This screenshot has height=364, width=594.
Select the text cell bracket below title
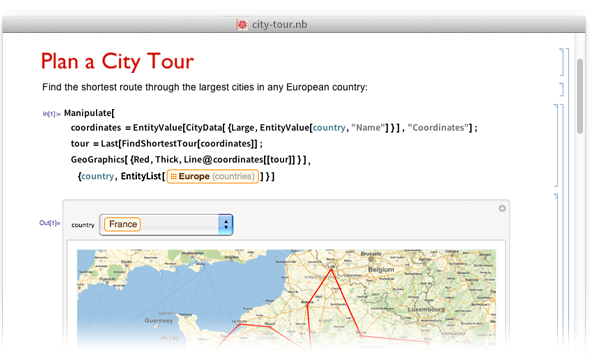(562, 89)
